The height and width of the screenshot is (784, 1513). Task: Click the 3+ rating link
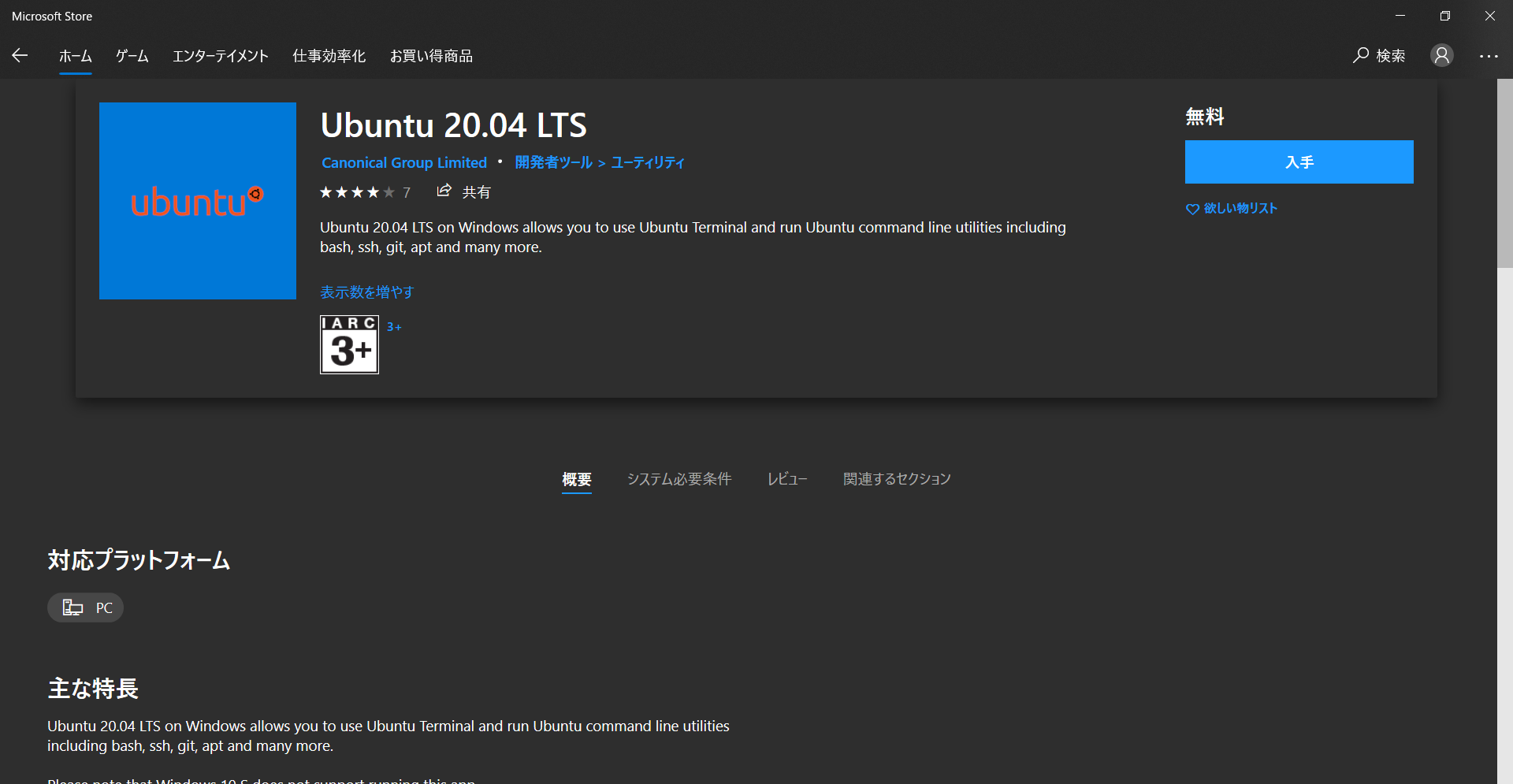pyautogui.click(x=394, y=327)
